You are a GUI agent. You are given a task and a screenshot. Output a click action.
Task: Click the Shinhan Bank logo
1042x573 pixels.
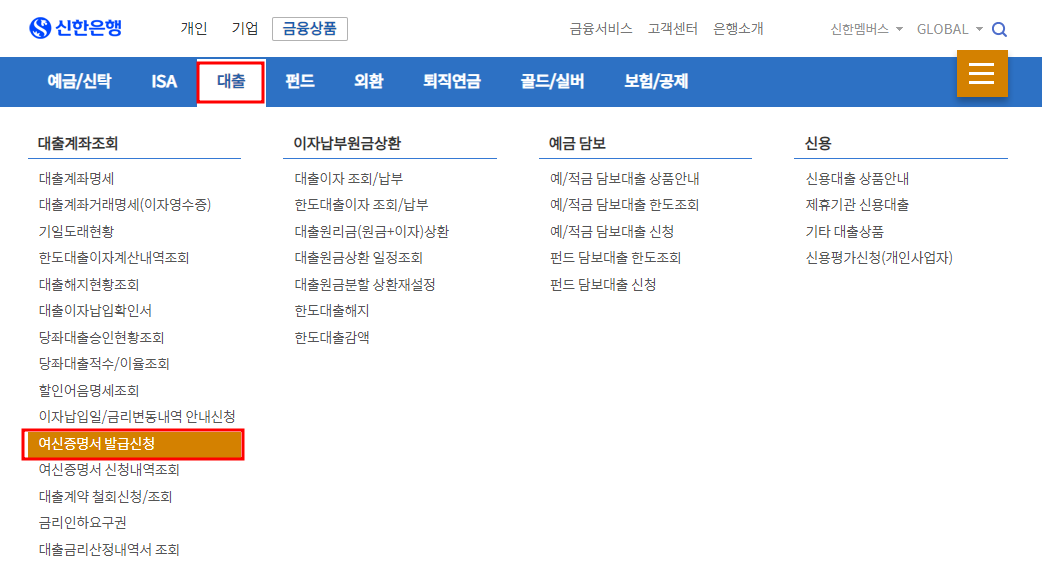pyautogui.click(x=75, y=28)
